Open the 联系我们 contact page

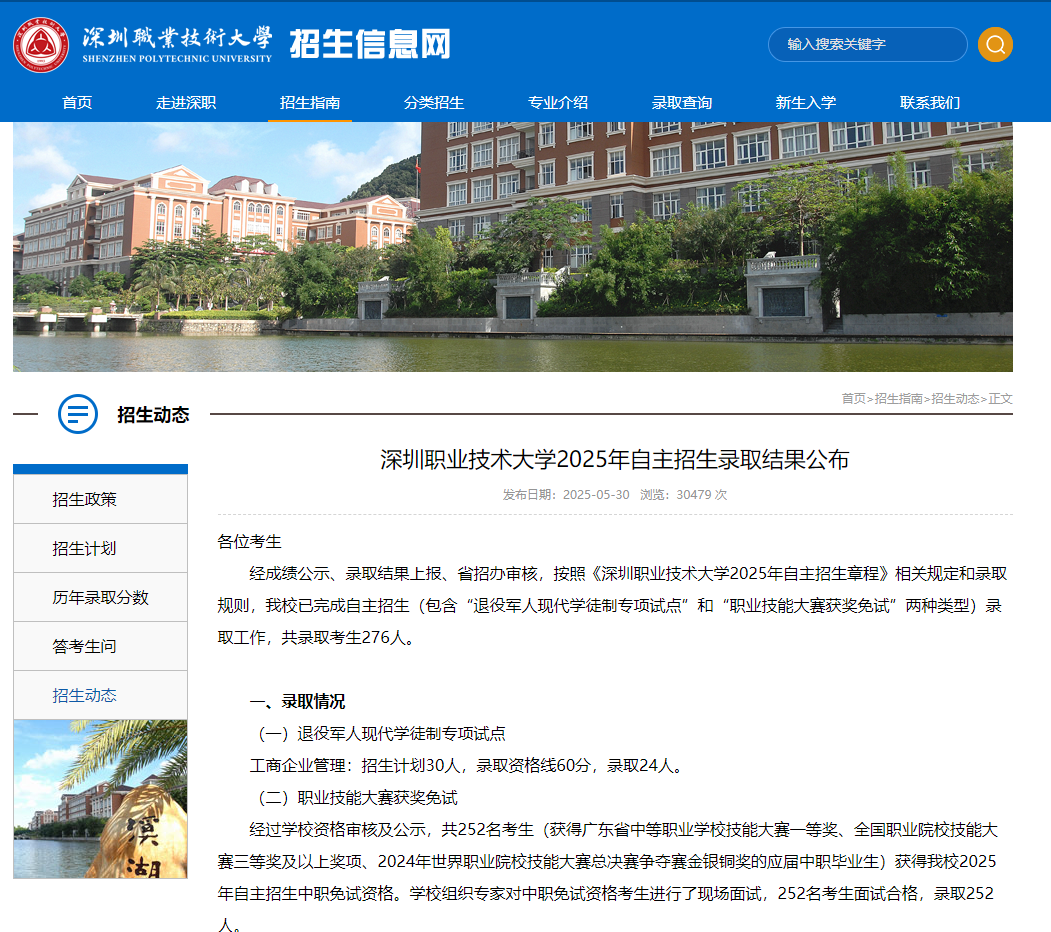(x=928, y=102)
